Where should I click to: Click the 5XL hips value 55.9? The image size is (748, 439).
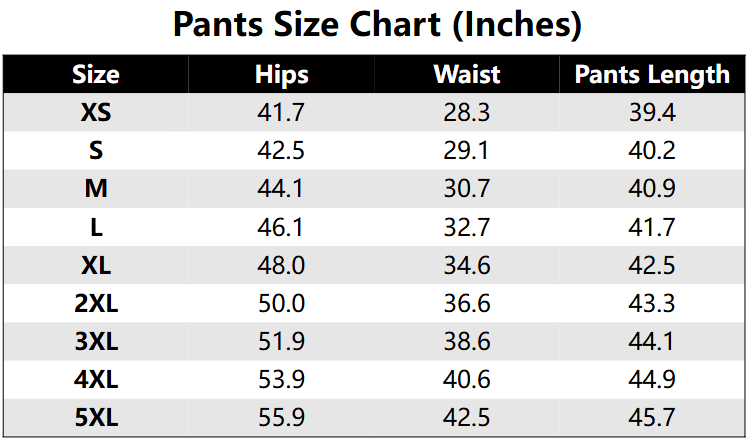[x=281, y=418]
